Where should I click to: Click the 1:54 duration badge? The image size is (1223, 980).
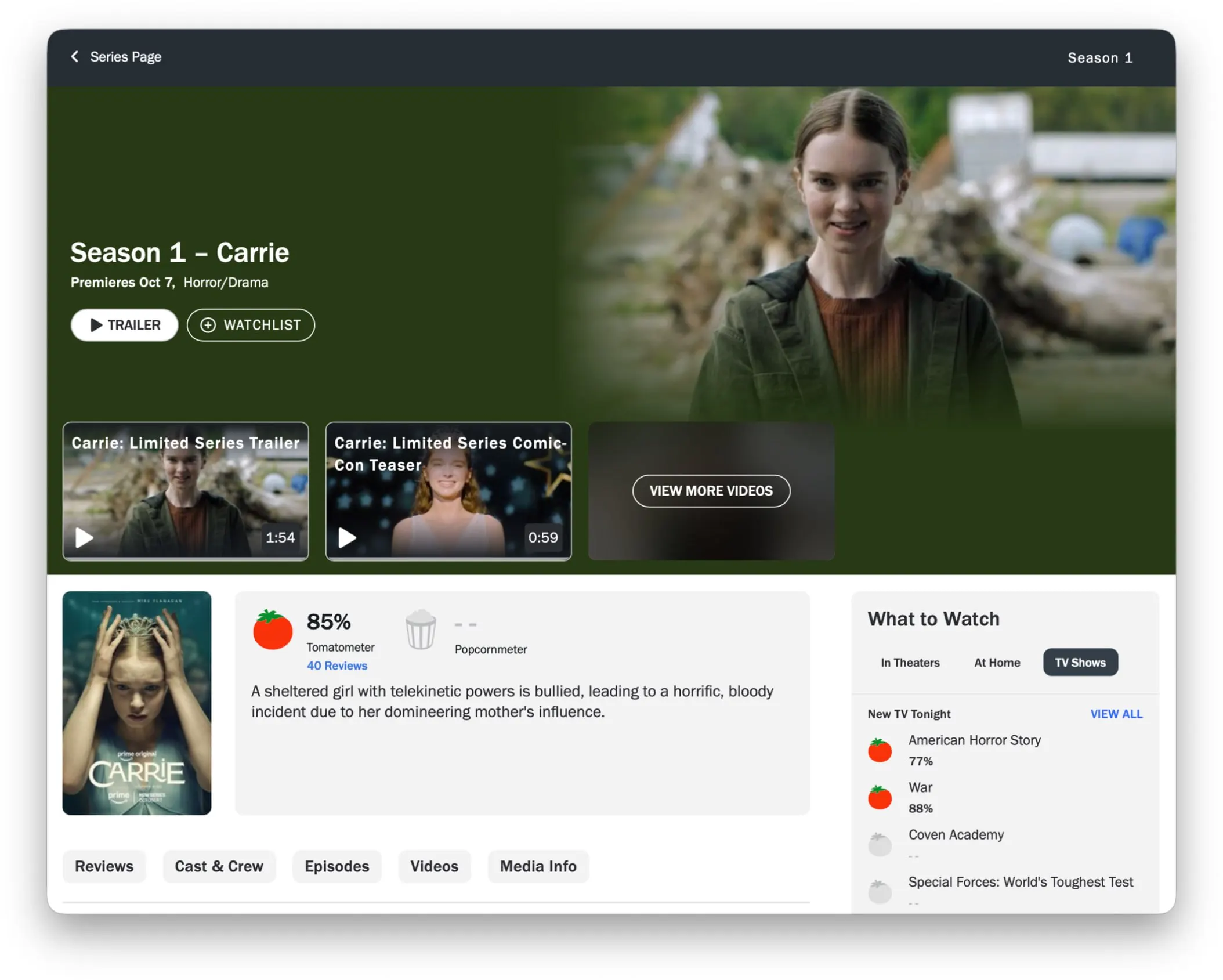(x=280, y=538)
